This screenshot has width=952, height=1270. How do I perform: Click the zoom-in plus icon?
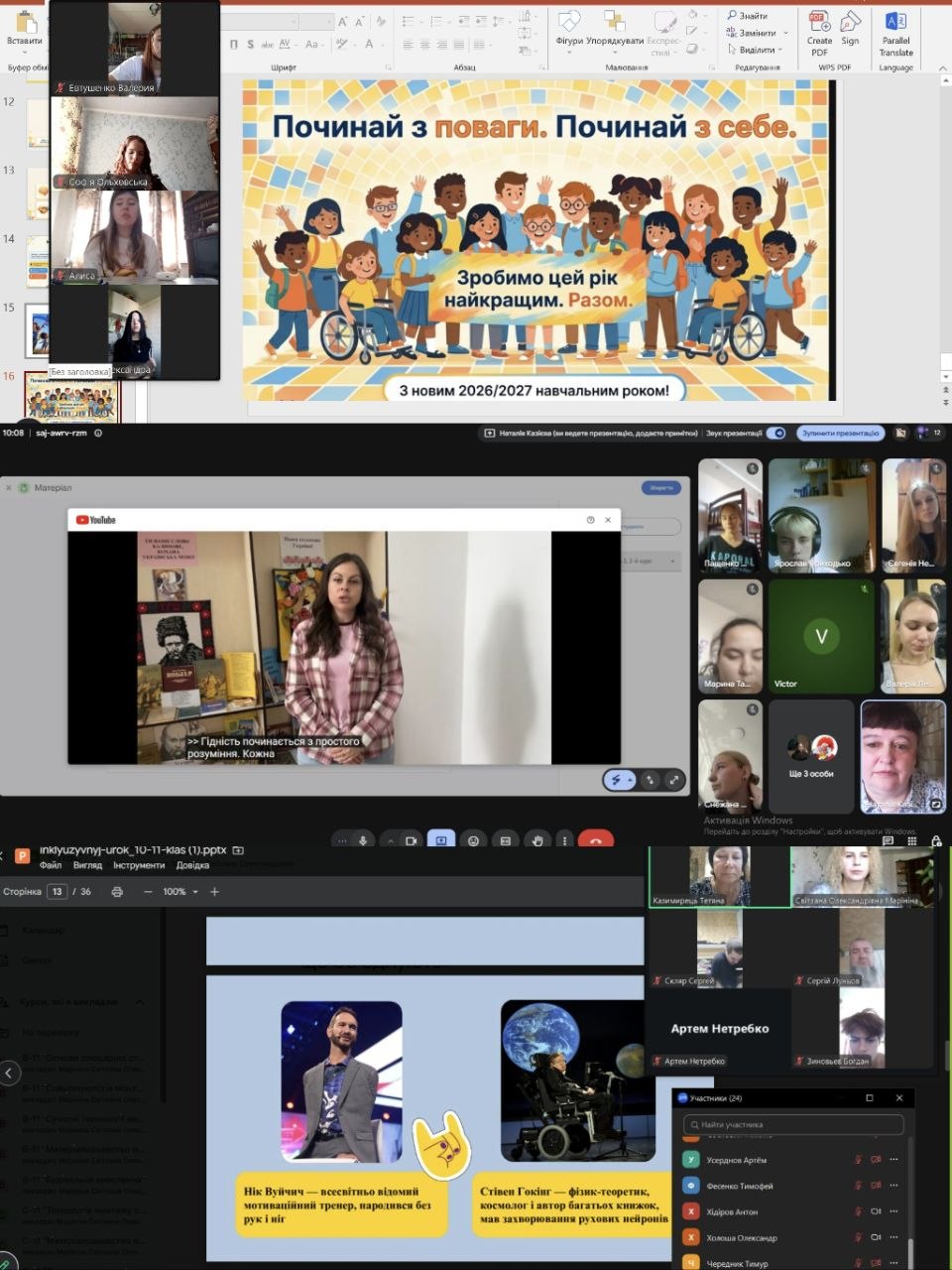[214, 892]
